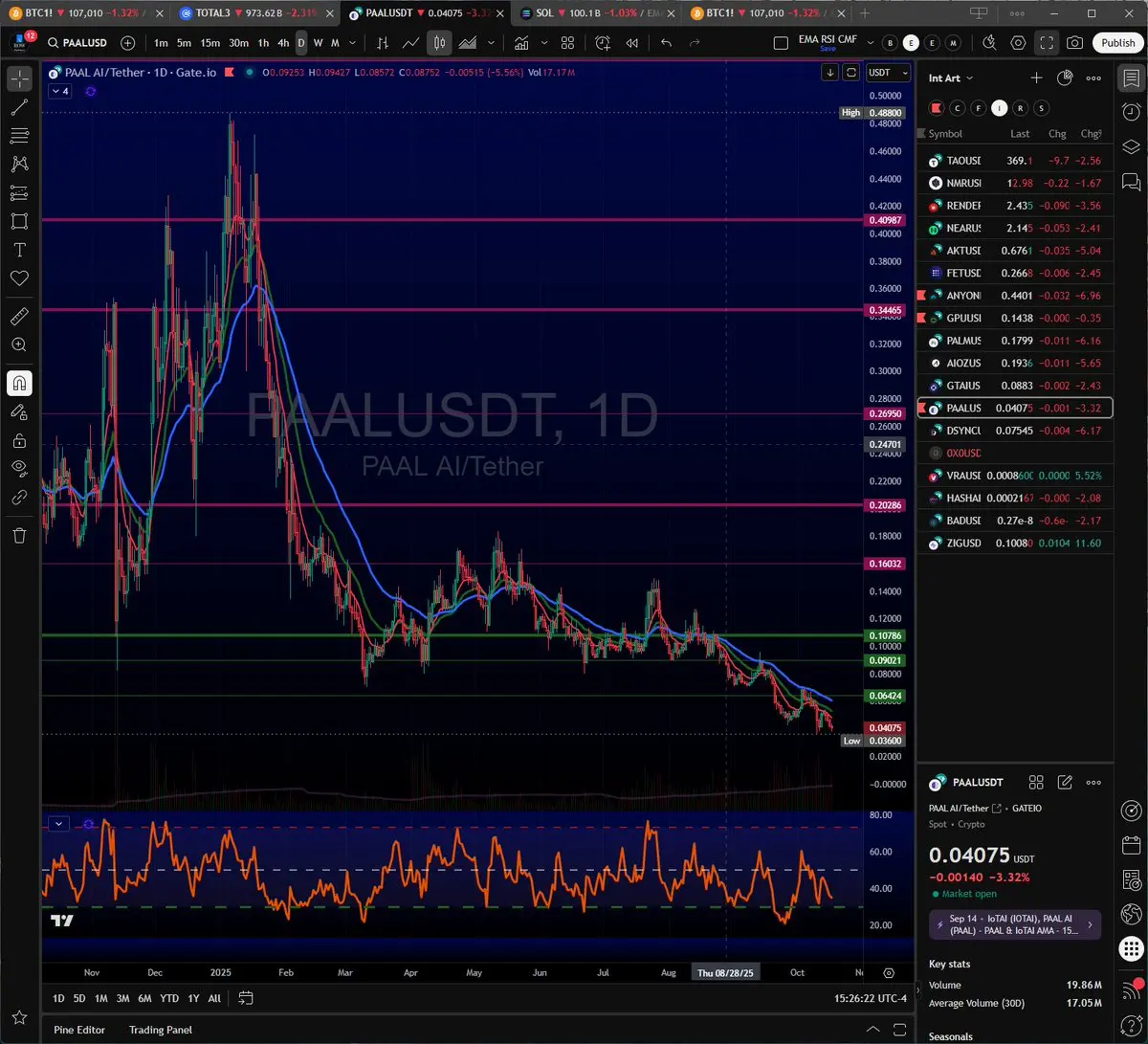
Task: Toggle magnet mode for drawings
Action: pos(19,383)
